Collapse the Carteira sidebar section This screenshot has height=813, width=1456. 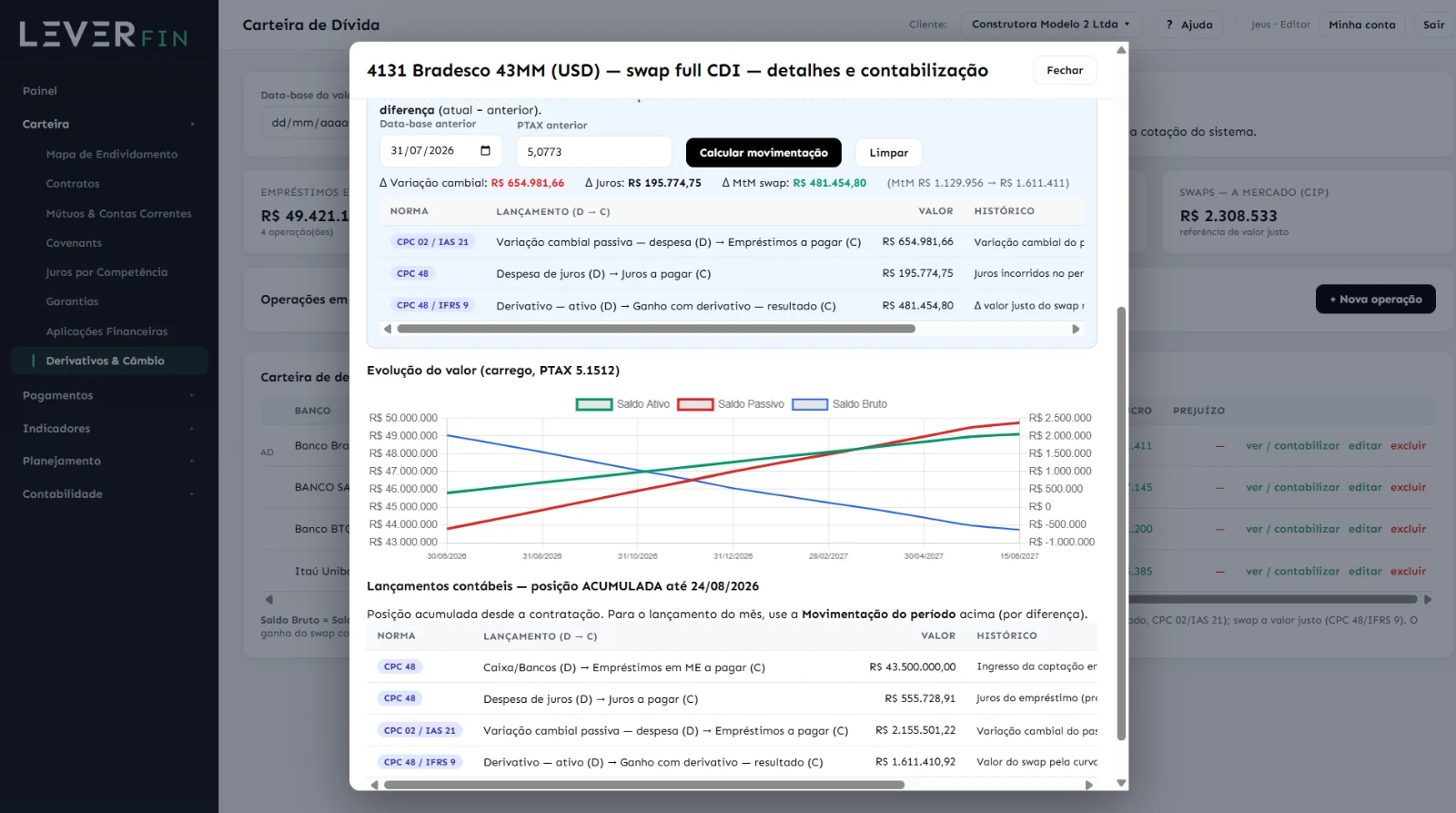[x=109, y=124]
